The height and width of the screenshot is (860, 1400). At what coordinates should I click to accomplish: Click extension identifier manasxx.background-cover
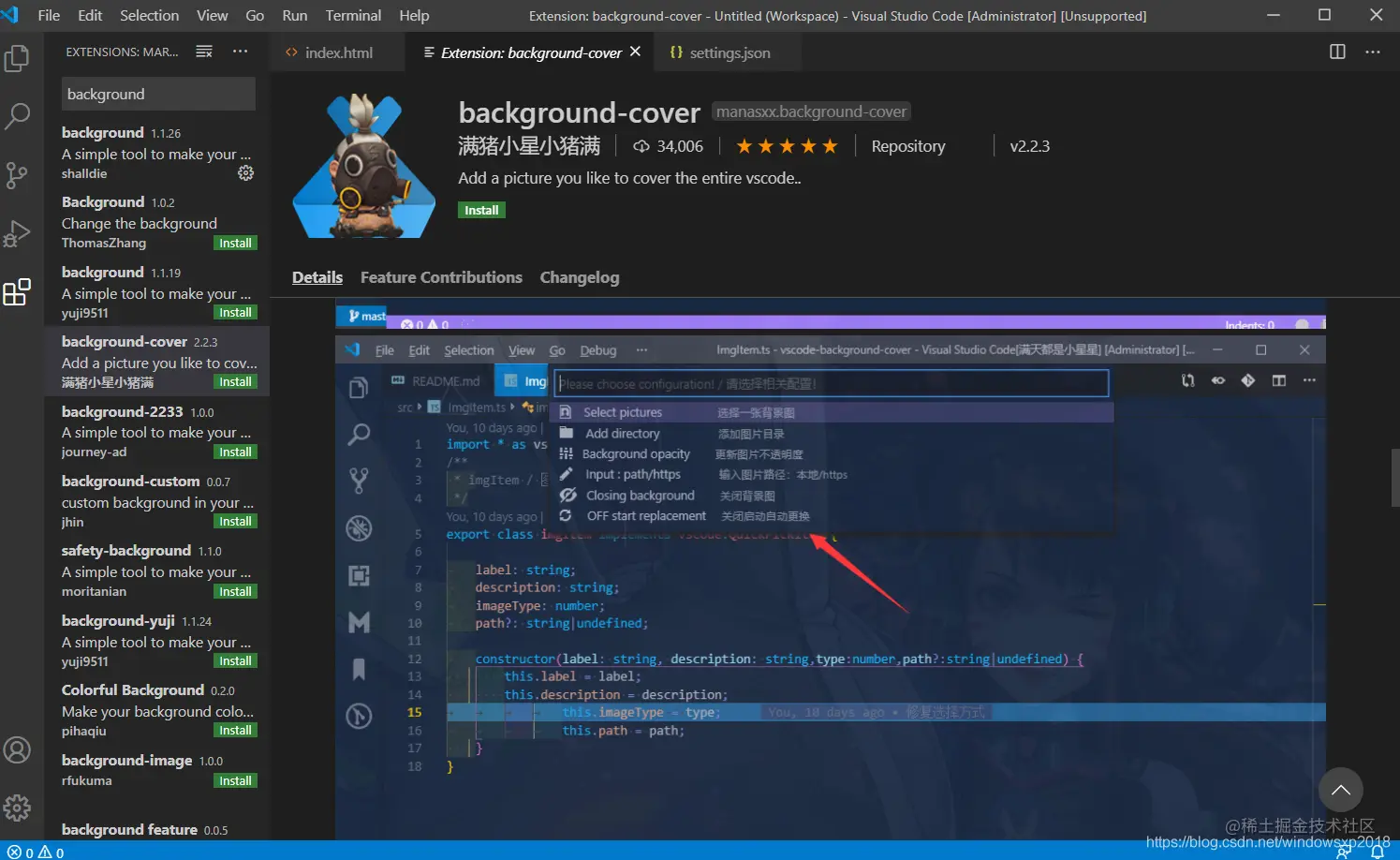click(812, 111)
